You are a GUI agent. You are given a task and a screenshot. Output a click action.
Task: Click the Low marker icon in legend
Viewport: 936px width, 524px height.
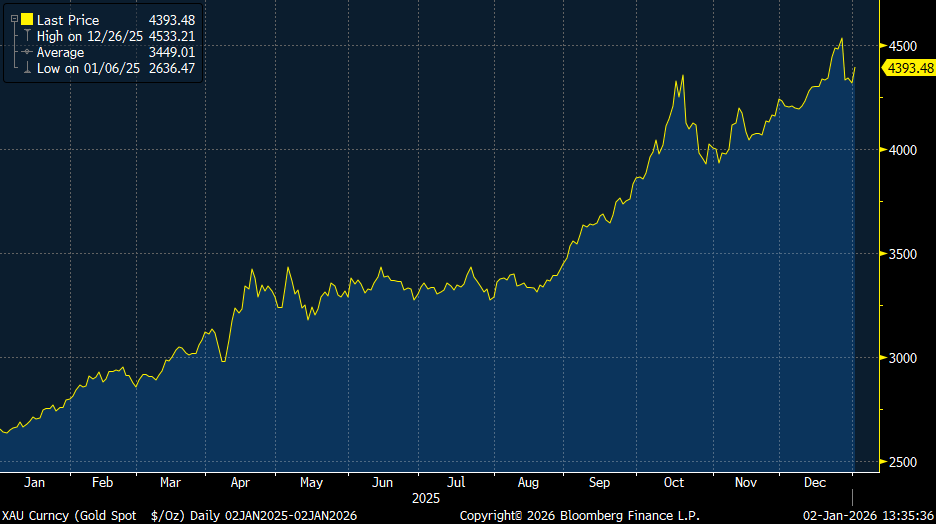pyautogui.click(x=27, y=68)
